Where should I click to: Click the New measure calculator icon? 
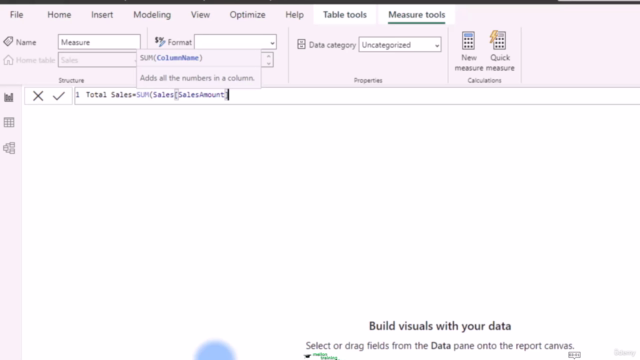469,41
